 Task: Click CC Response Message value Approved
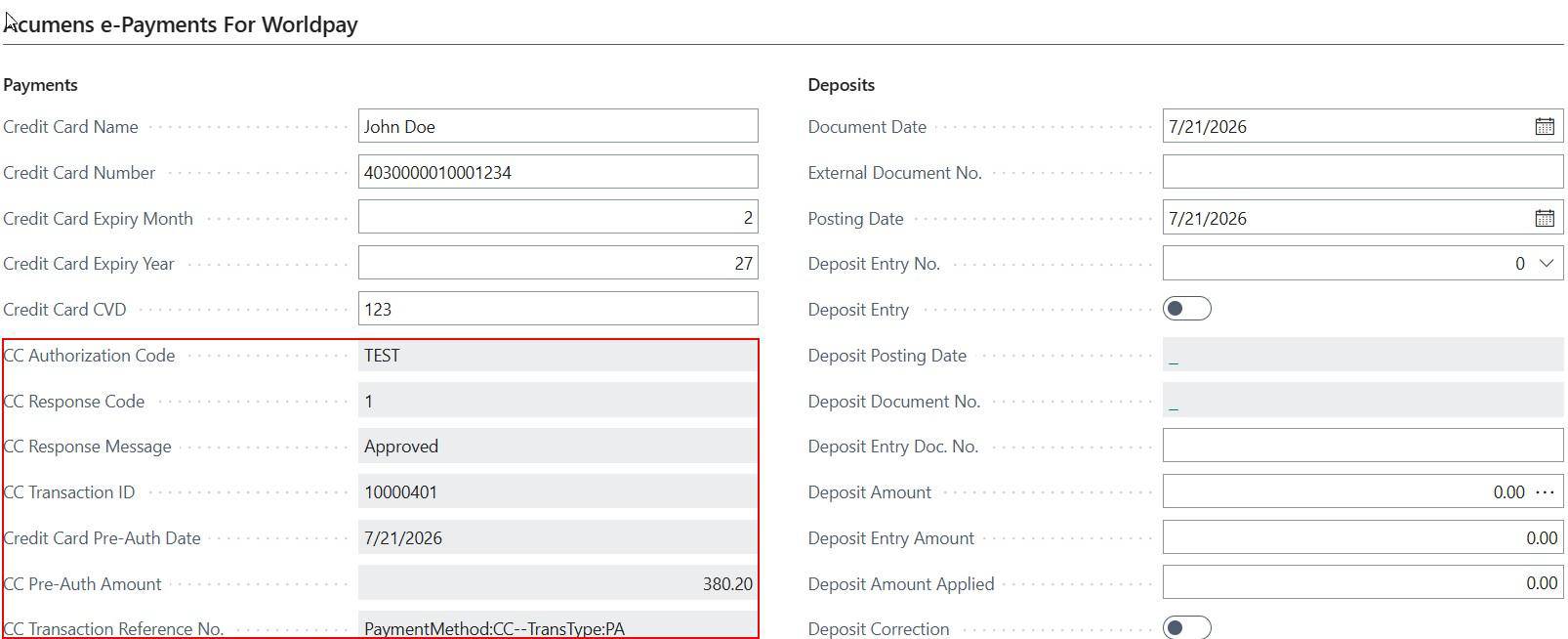557,446
